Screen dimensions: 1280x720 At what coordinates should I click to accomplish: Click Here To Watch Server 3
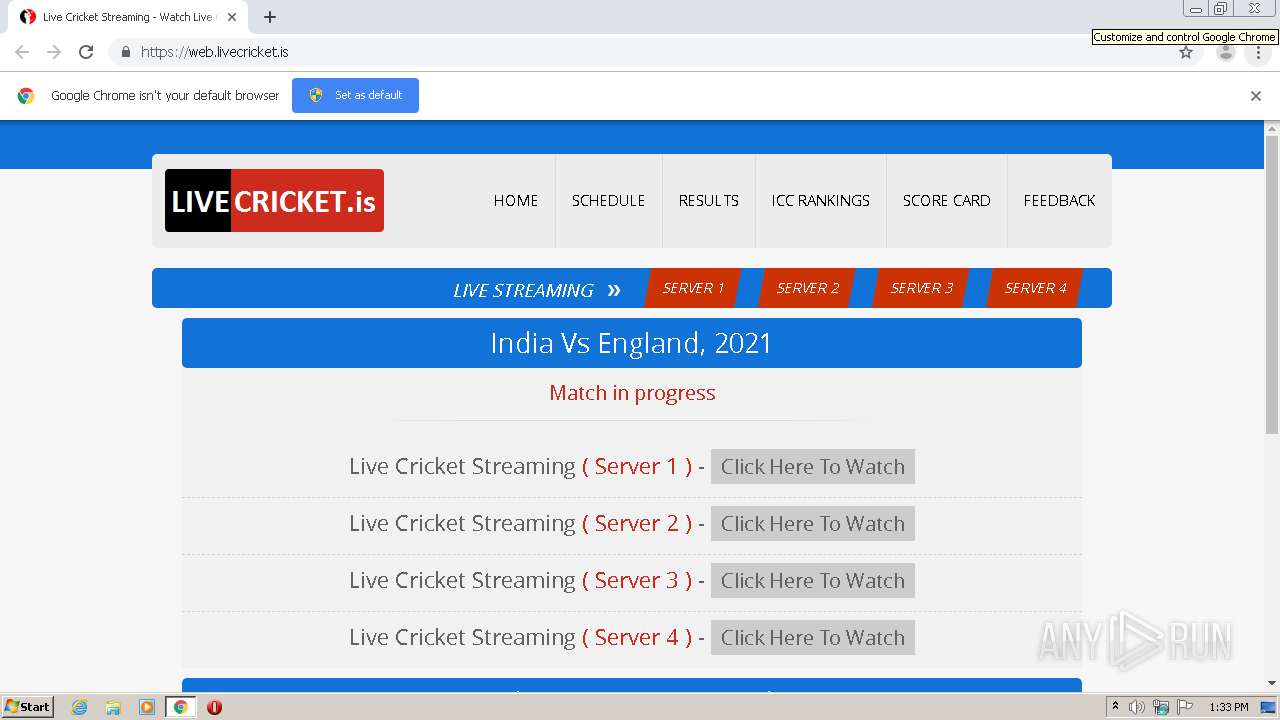pyautogui.click(x=813, y=581)
